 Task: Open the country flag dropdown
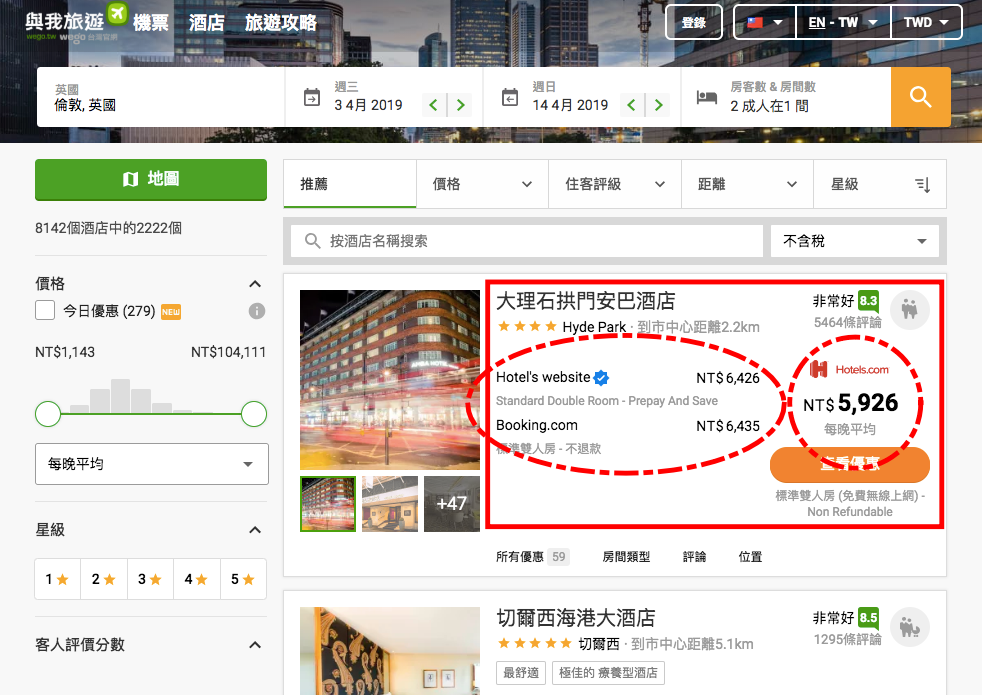tap(765, 23)
